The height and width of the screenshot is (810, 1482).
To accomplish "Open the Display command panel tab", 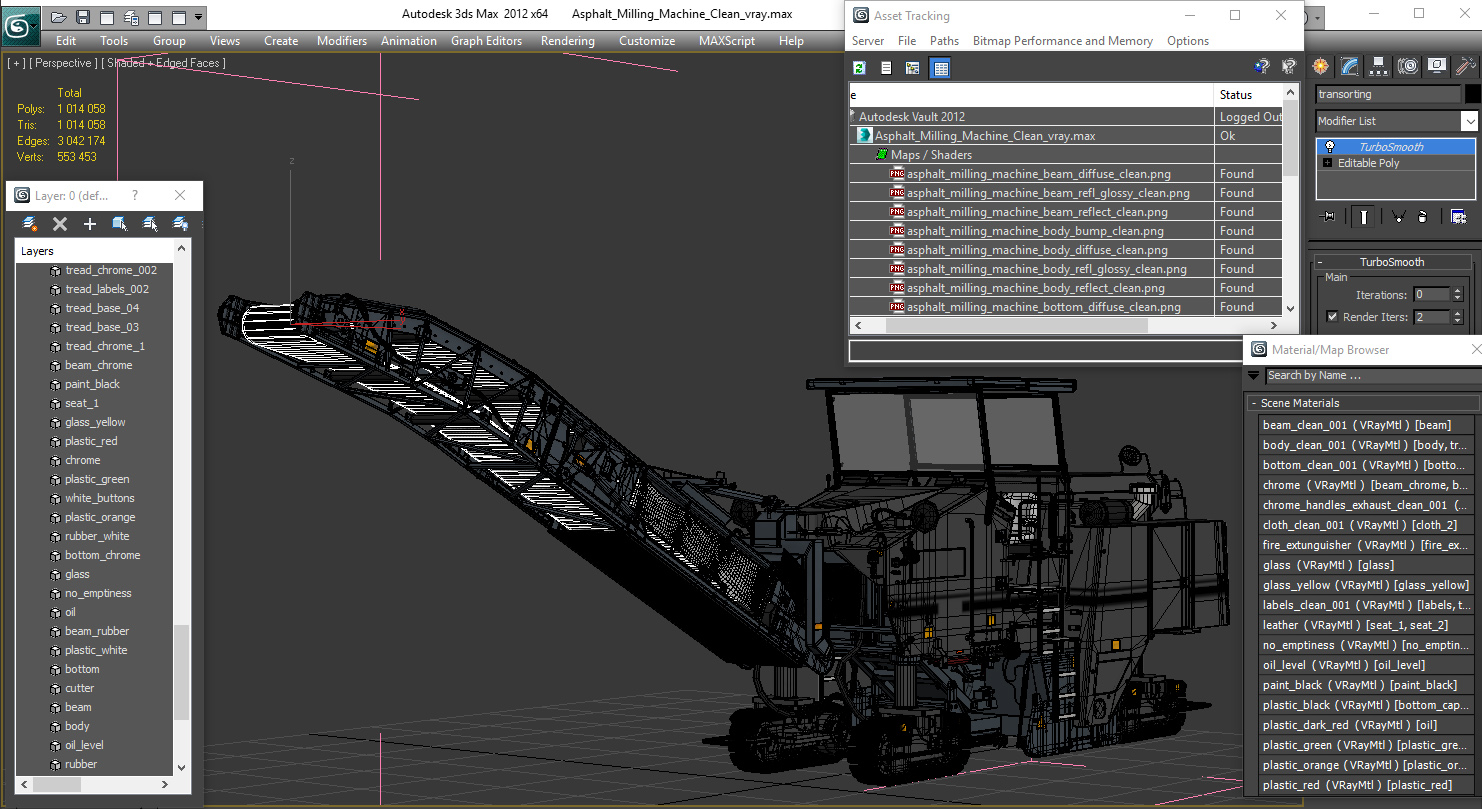I will coord(1437,66).
